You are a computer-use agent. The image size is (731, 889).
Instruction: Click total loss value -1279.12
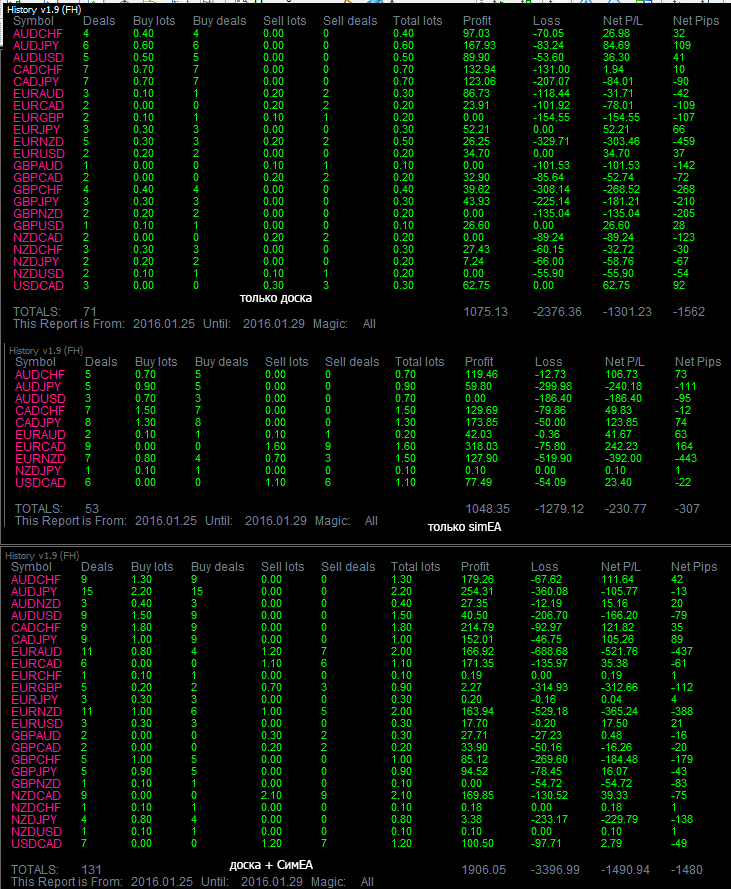(x=559, y=509)
